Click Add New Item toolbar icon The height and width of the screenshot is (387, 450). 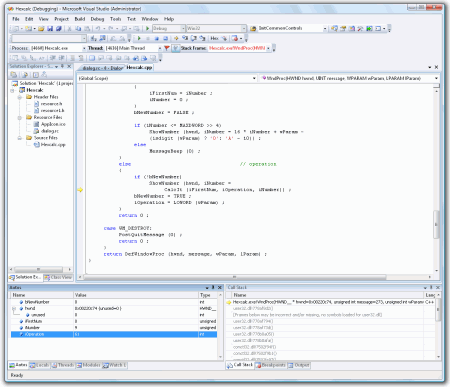tap(29, 29)
